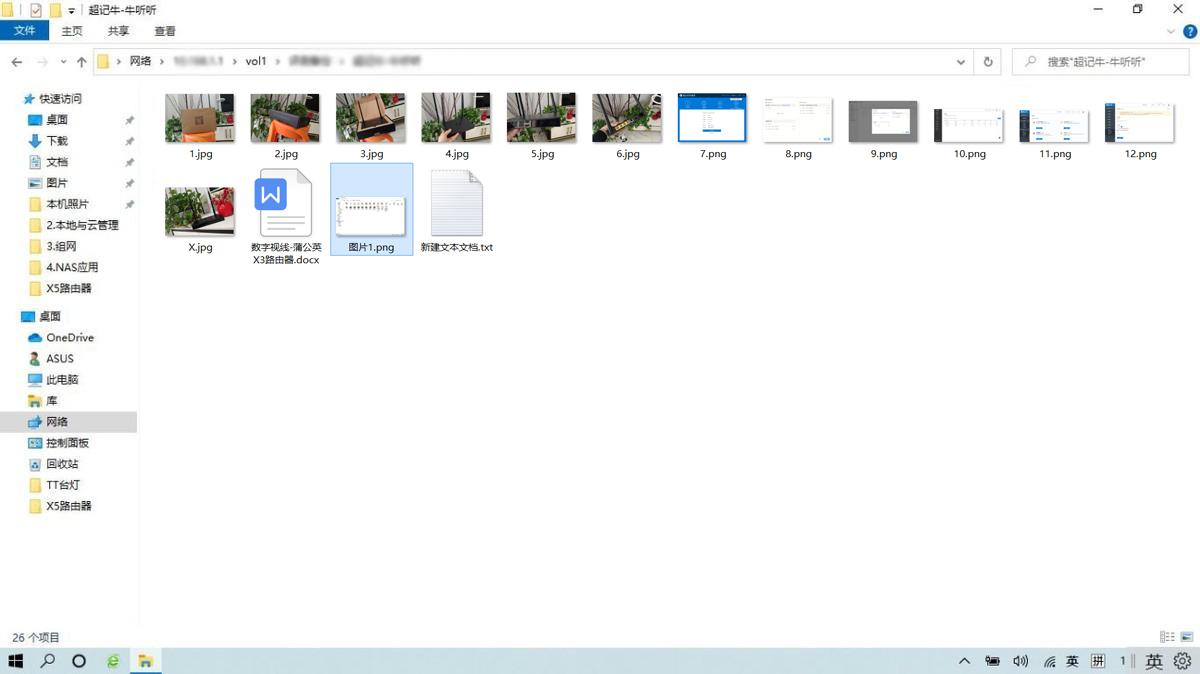Viewport: 1200px width, 674px height.
Task: Show hidden system tray icons
Action: tap(964, 661)
